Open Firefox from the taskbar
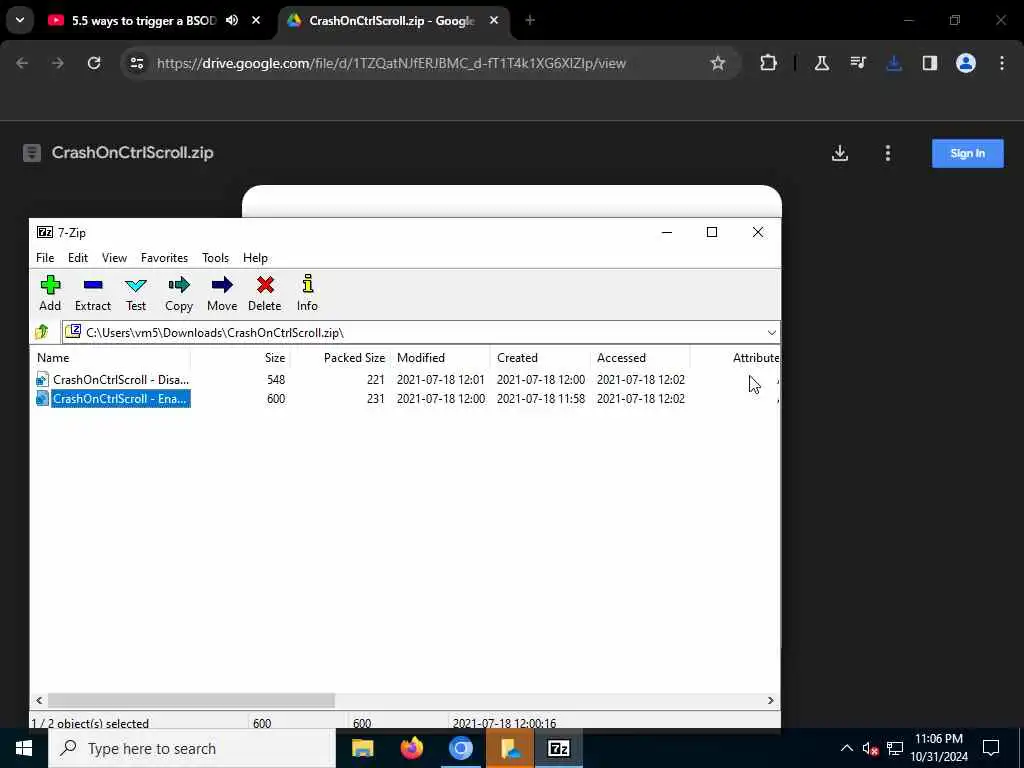 pos(411,748)
